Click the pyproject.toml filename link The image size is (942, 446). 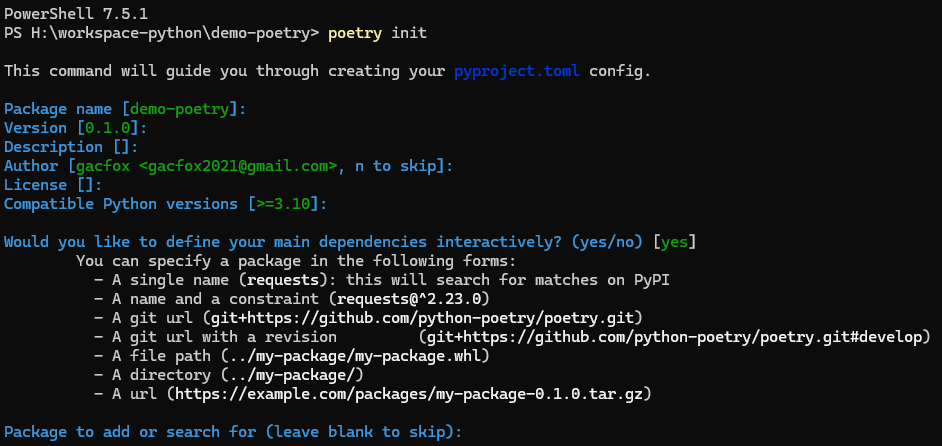click(x=517, y=71)
